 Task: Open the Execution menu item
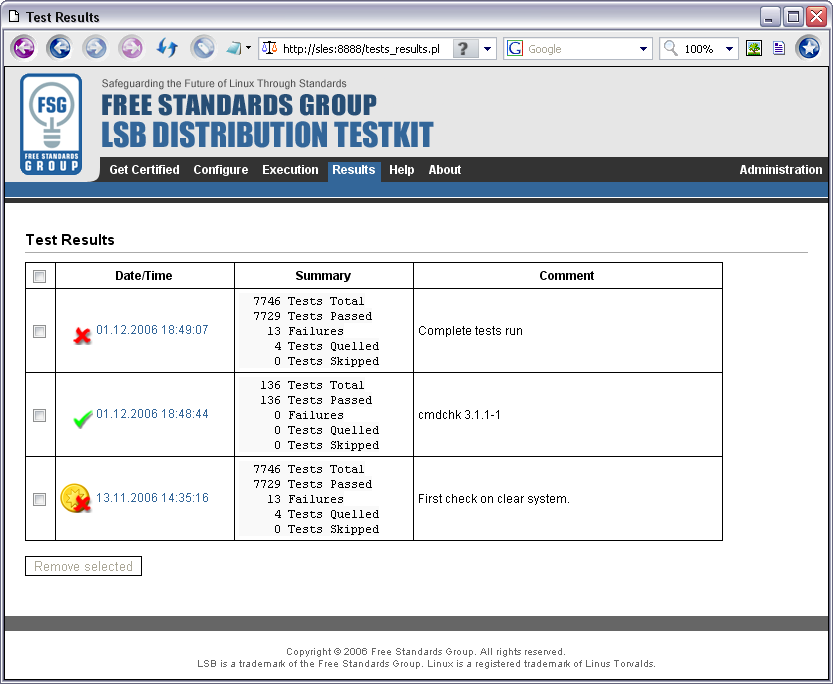click(290, 170)
